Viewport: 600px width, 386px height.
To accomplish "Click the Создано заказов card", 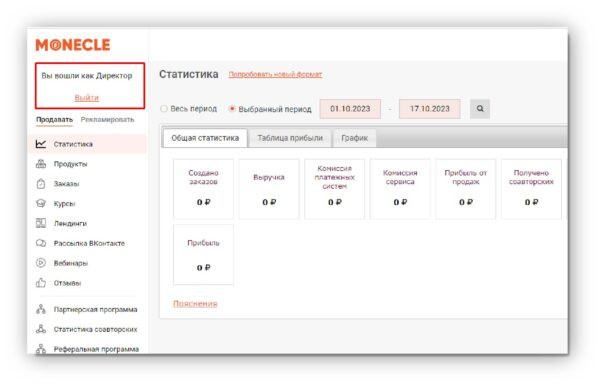I will pos(203,189).
